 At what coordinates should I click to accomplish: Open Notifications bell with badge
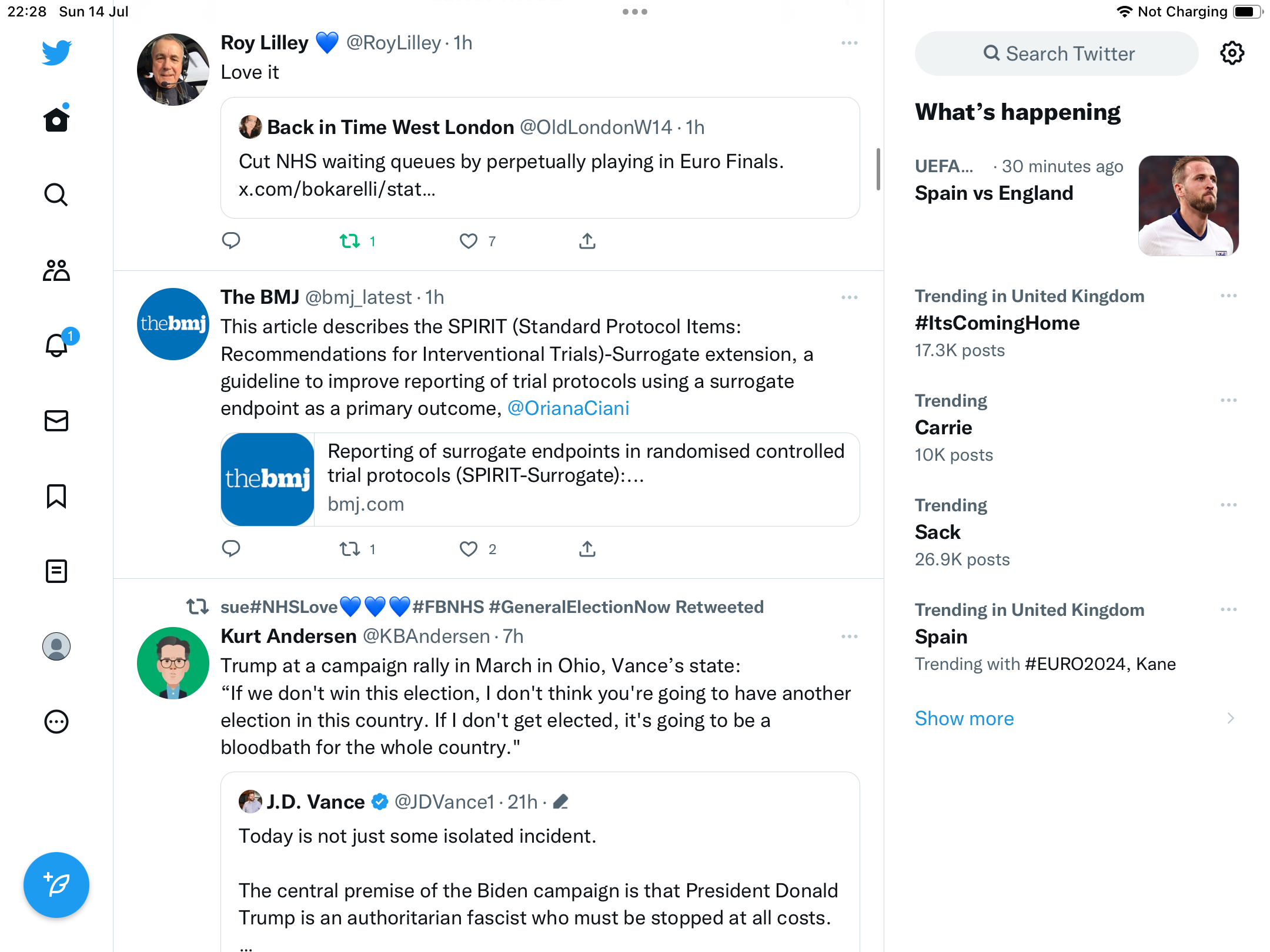coord(58,345)
